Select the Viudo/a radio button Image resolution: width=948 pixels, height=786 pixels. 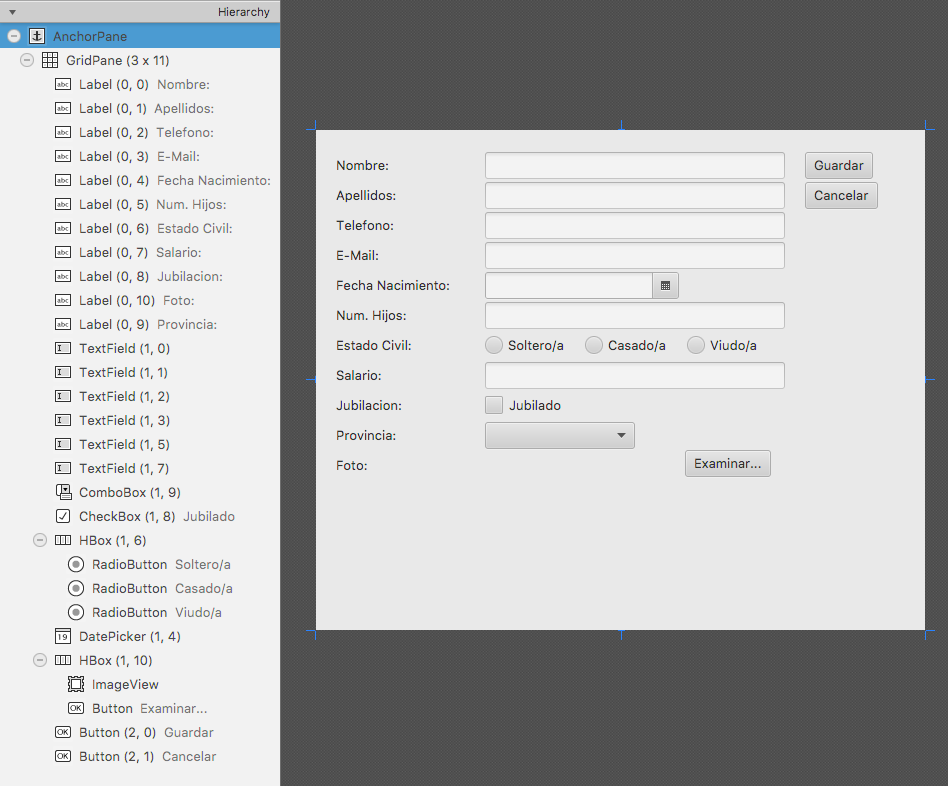click(x=696, y=345)
